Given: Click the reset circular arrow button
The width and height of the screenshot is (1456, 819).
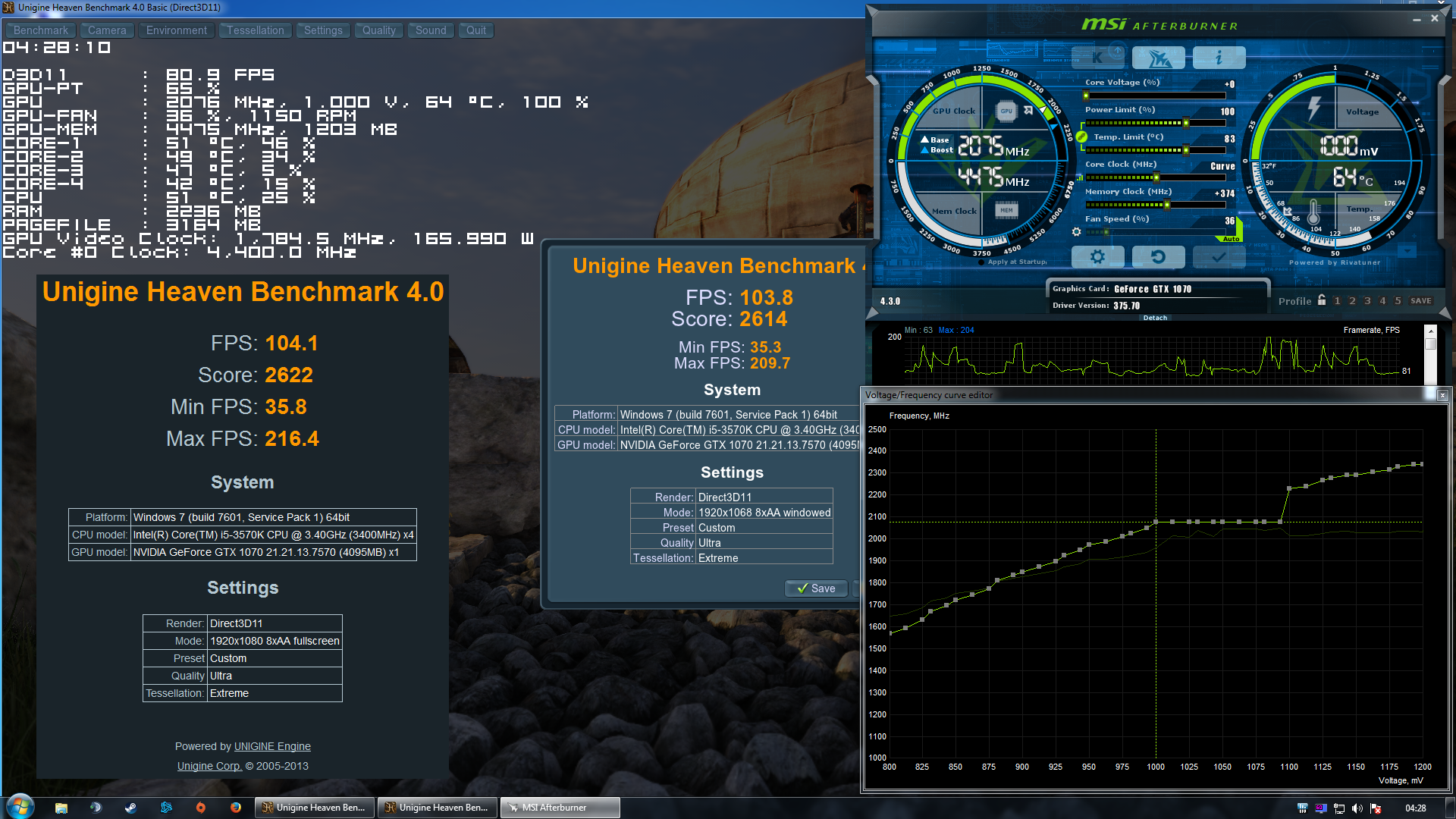Looking at the screenshot, I should pyautogui.click(x=1158, y=257).
